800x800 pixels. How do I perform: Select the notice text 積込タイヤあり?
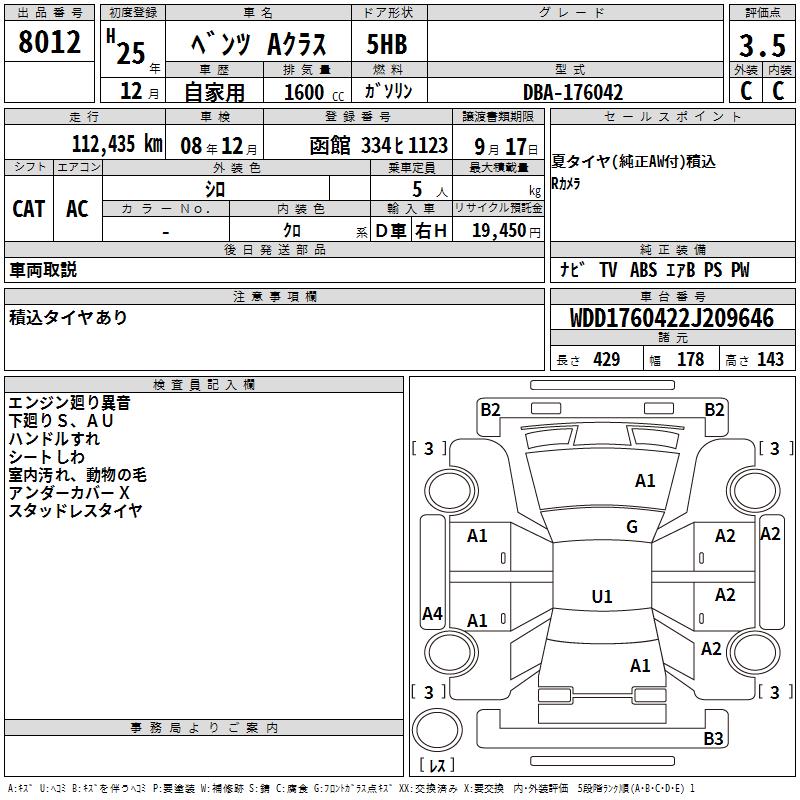coord(68,317)
